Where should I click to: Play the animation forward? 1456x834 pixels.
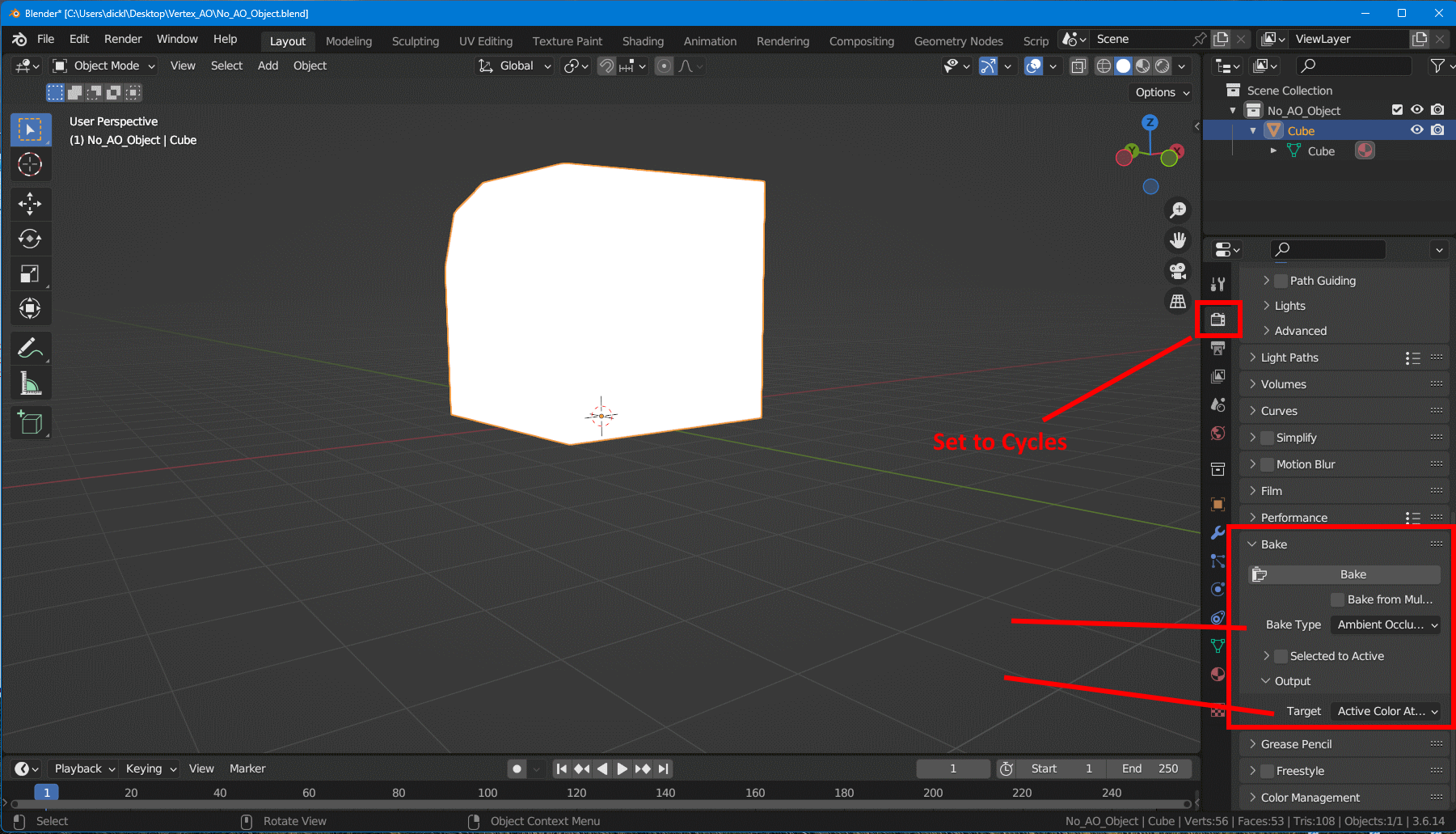(622, 768)
